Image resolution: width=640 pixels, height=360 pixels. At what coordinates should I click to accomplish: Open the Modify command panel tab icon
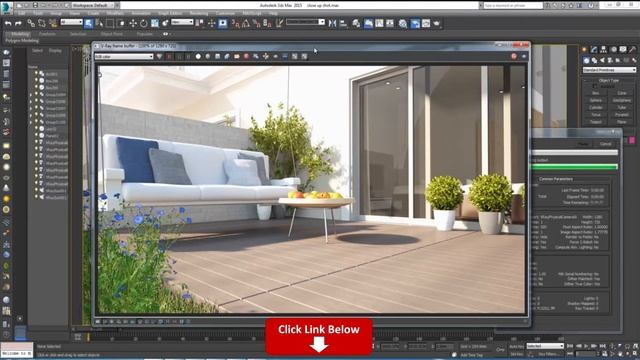coord(594,49)
